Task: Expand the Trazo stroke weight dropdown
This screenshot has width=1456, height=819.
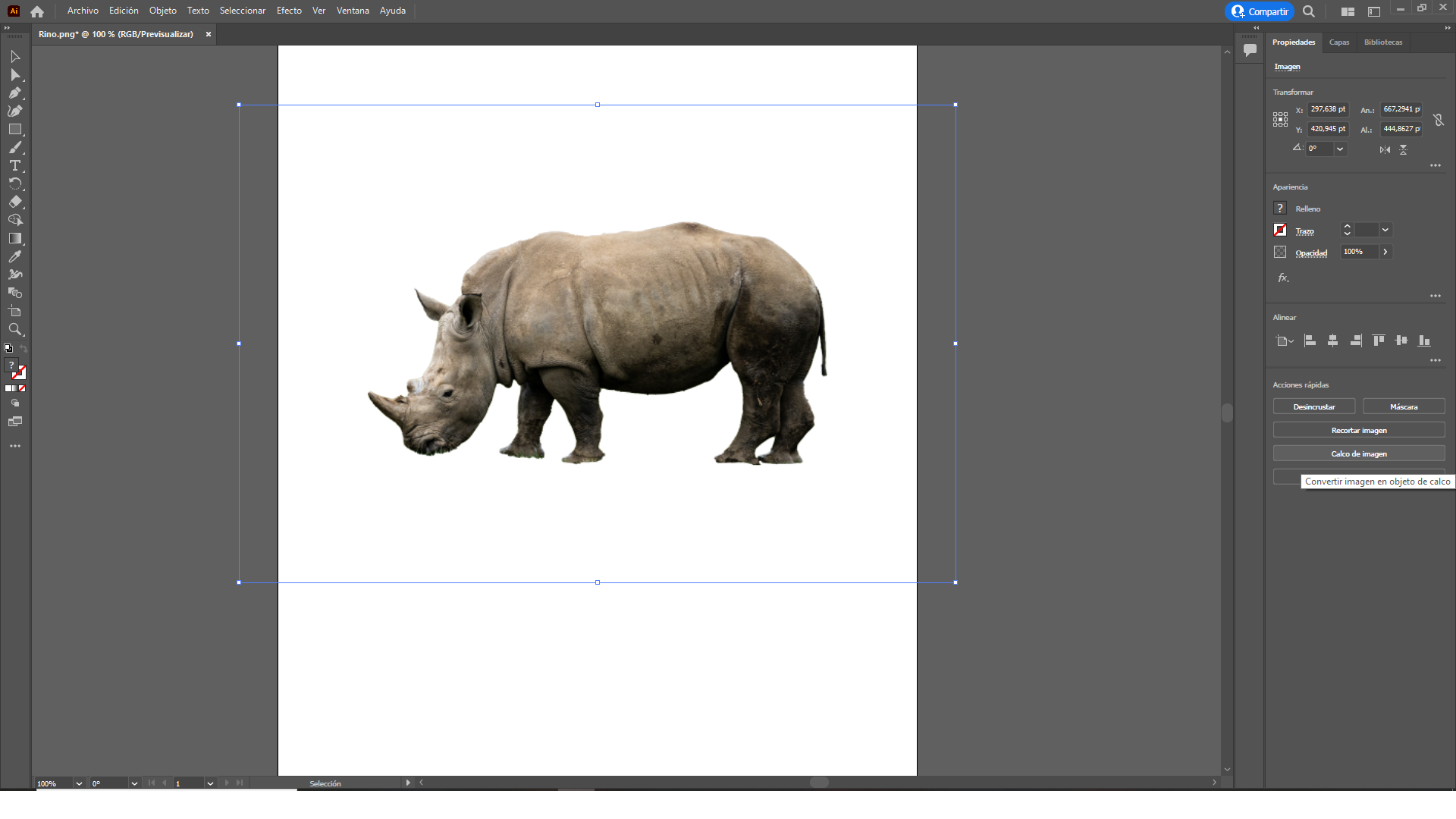Action: pos(1385,230)
